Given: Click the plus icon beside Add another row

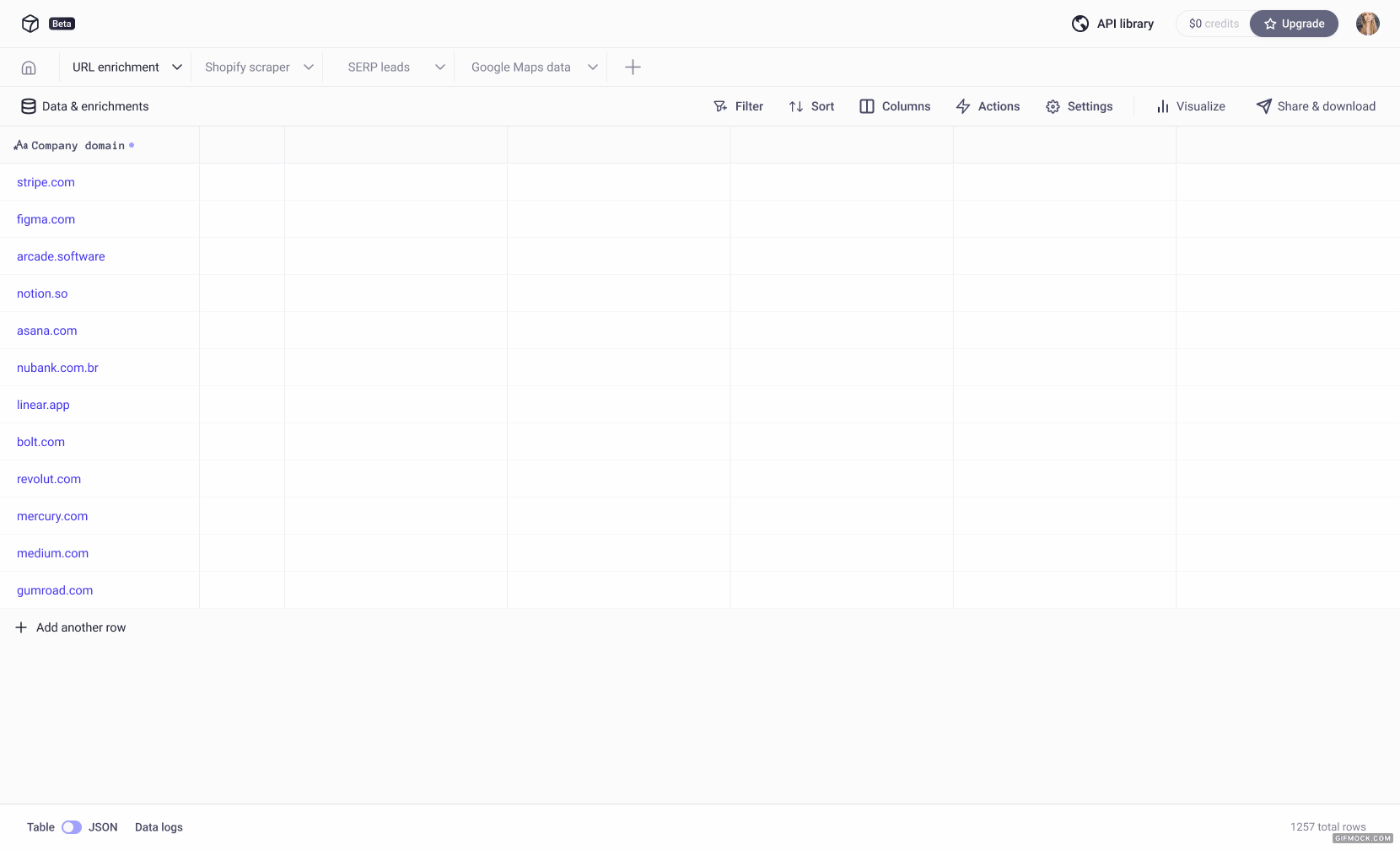Looking at the screenshot, I should (x=21, y=627).
